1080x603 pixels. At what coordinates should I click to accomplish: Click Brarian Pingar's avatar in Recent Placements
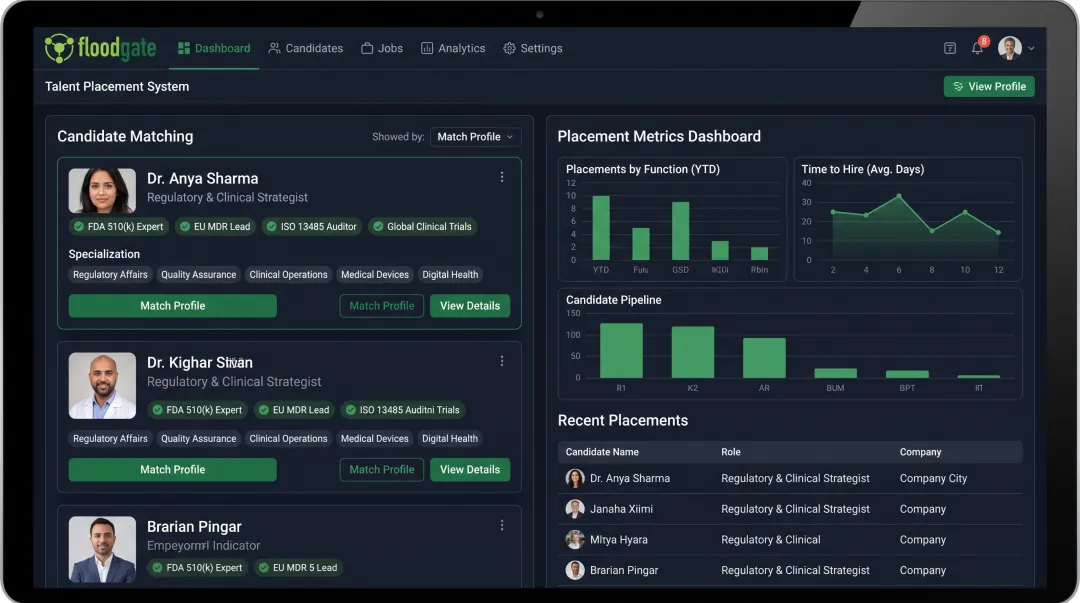pos(575,571)
